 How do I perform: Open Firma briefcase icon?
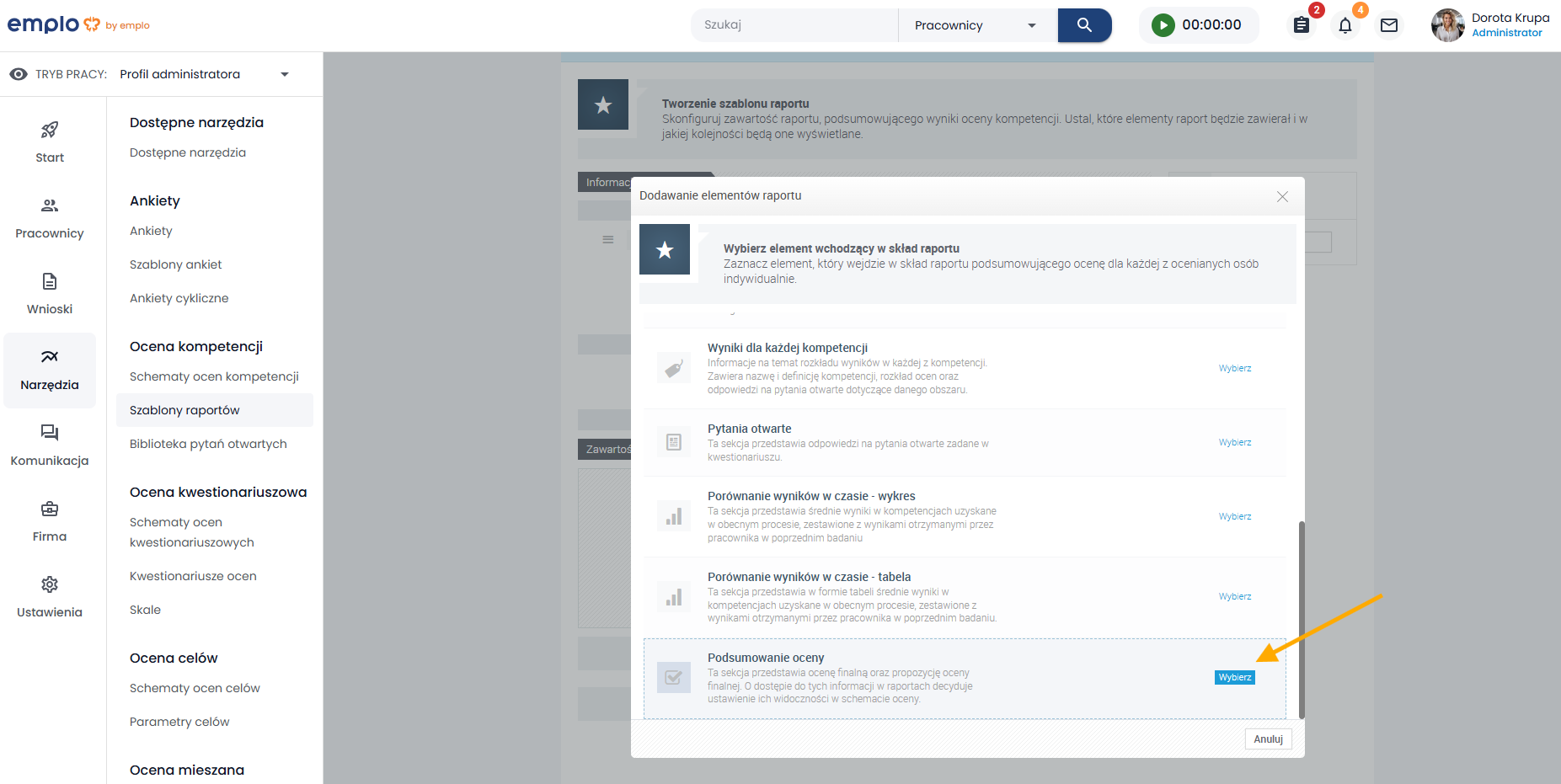(x=50, y=509)
